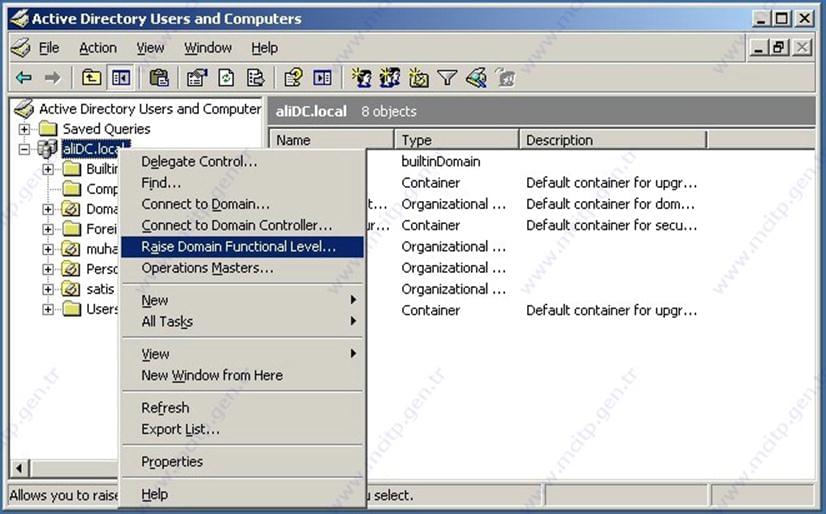Expand the muha organizational unit node

coord(48,249)
